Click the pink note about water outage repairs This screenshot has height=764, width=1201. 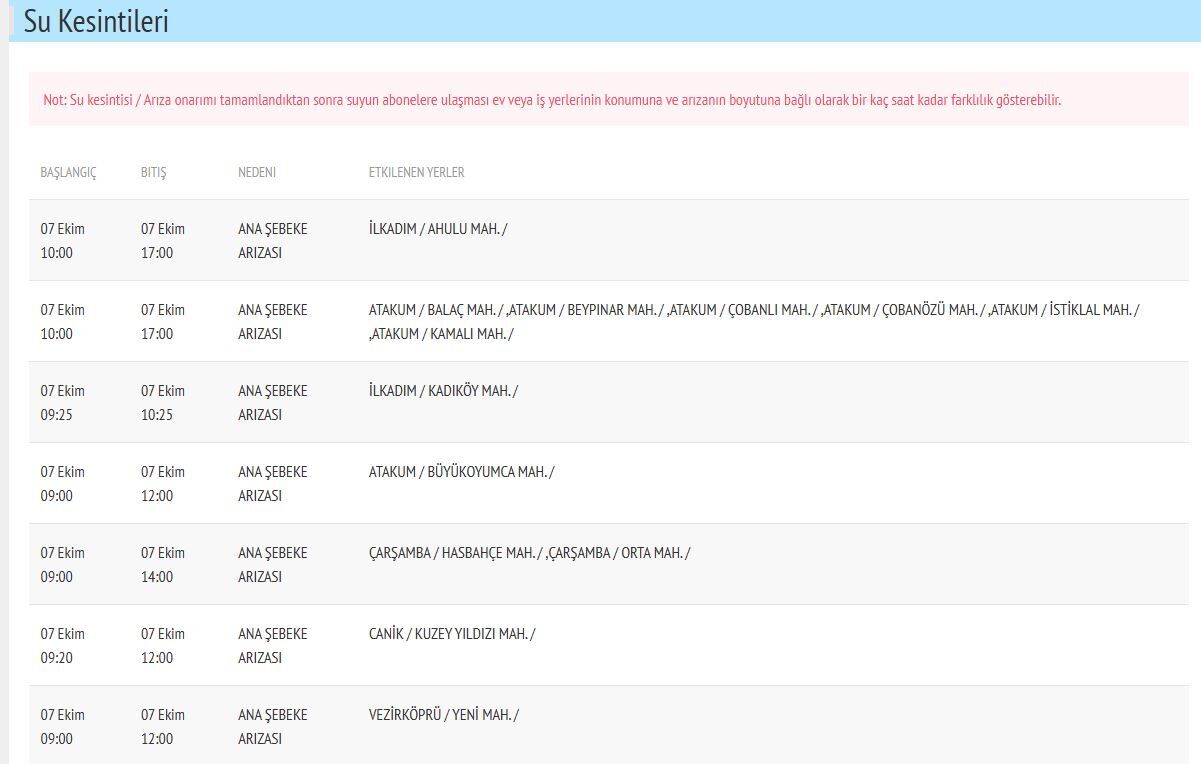click(x=609, y=100)
